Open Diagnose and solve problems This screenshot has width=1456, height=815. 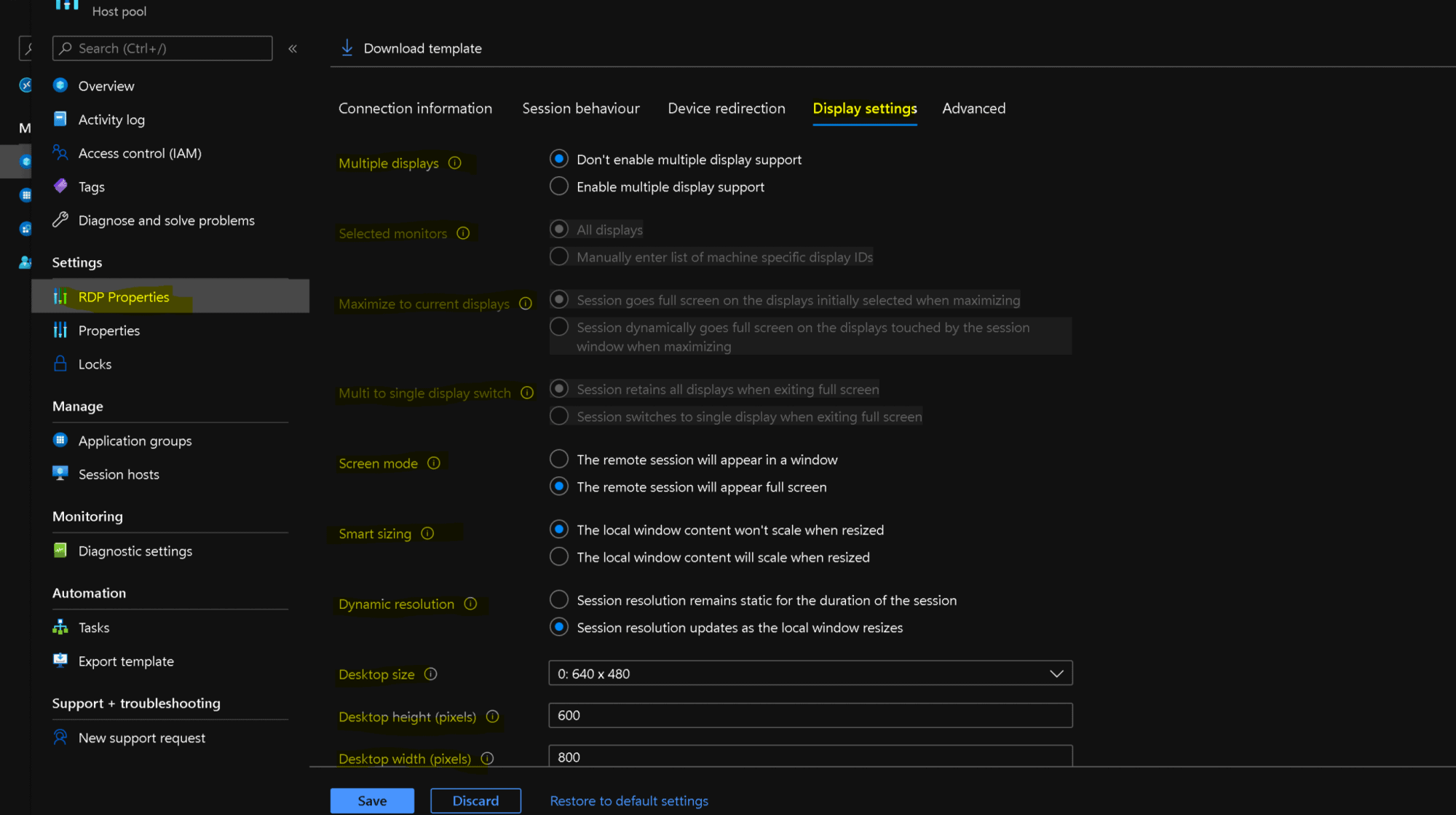[166, 220]
